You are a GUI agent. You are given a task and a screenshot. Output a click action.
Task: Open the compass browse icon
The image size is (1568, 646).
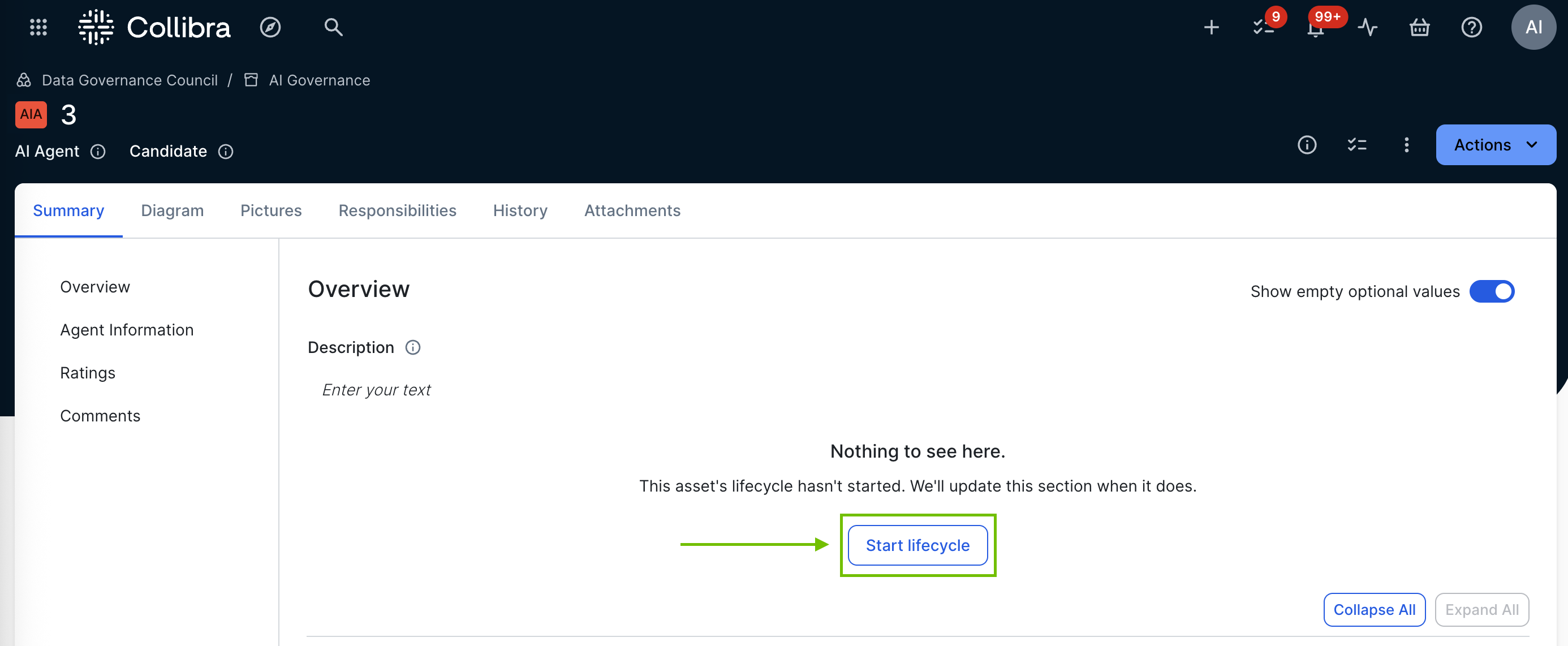[x=270, y=27]
